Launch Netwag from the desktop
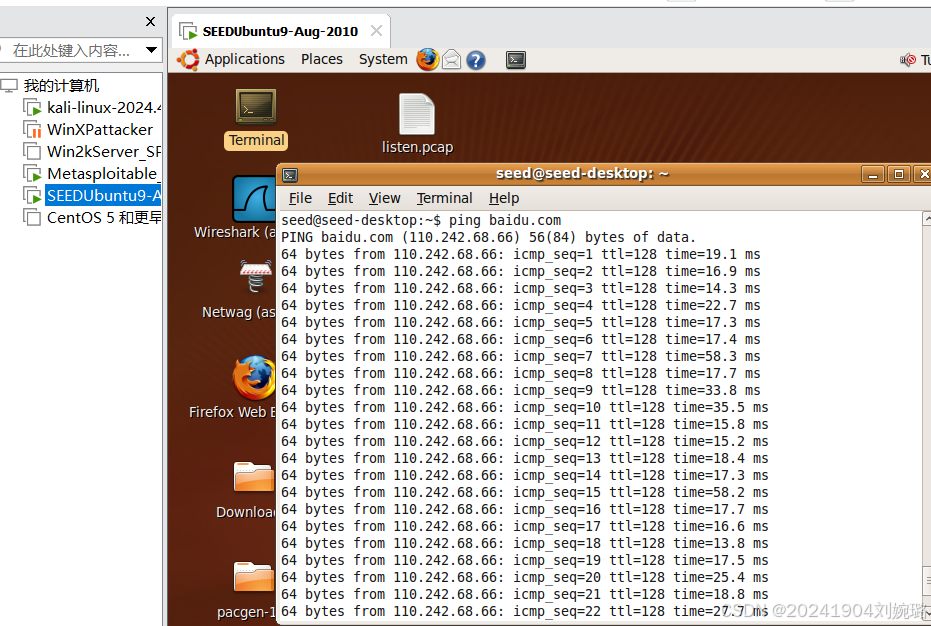The image size is (931, 626). (256, 277)
